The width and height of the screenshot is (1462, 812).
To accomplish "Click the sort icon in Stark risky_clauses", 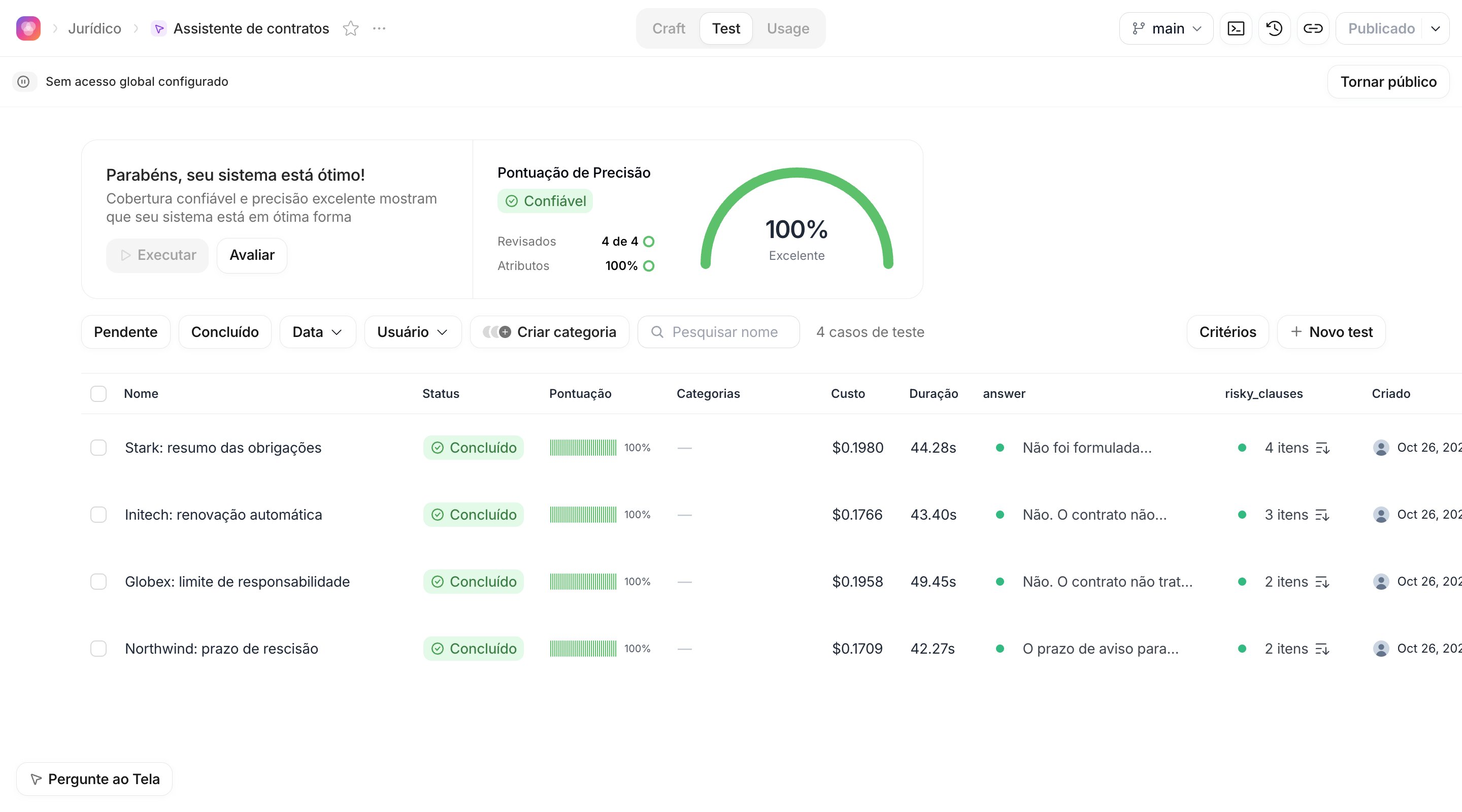I will [x=1322, y=448].
